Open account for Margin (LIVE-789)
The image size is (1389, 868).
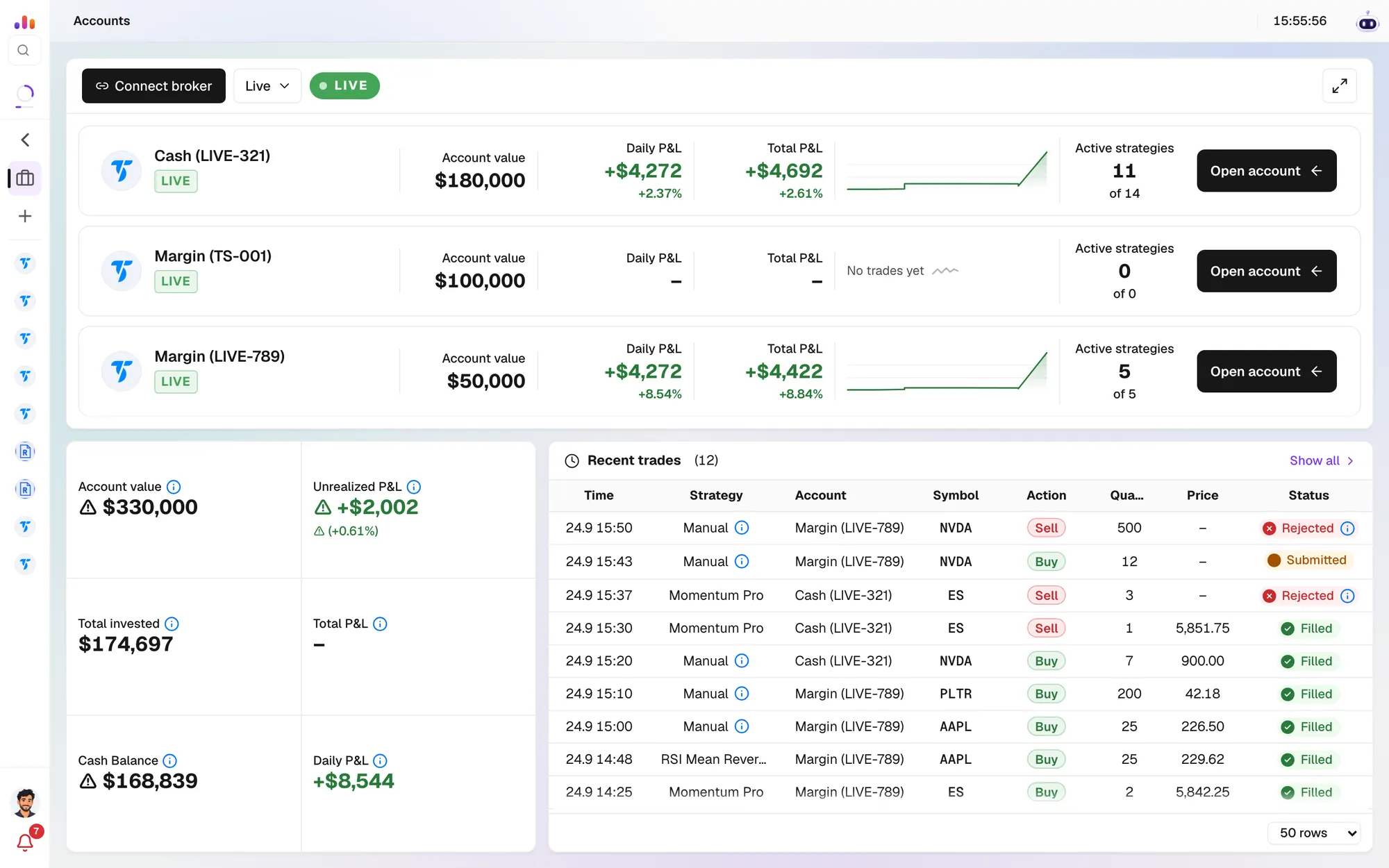point(1266,372)
